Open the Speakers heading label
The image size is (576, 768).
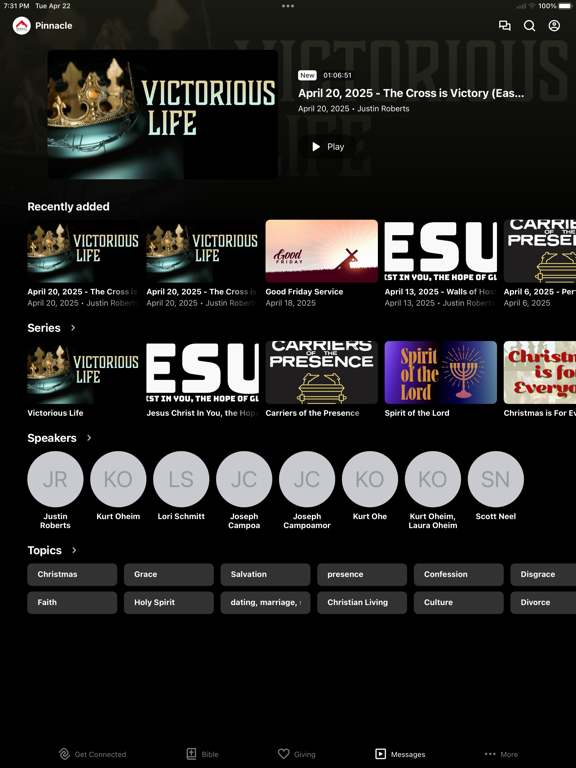point(52,438)
